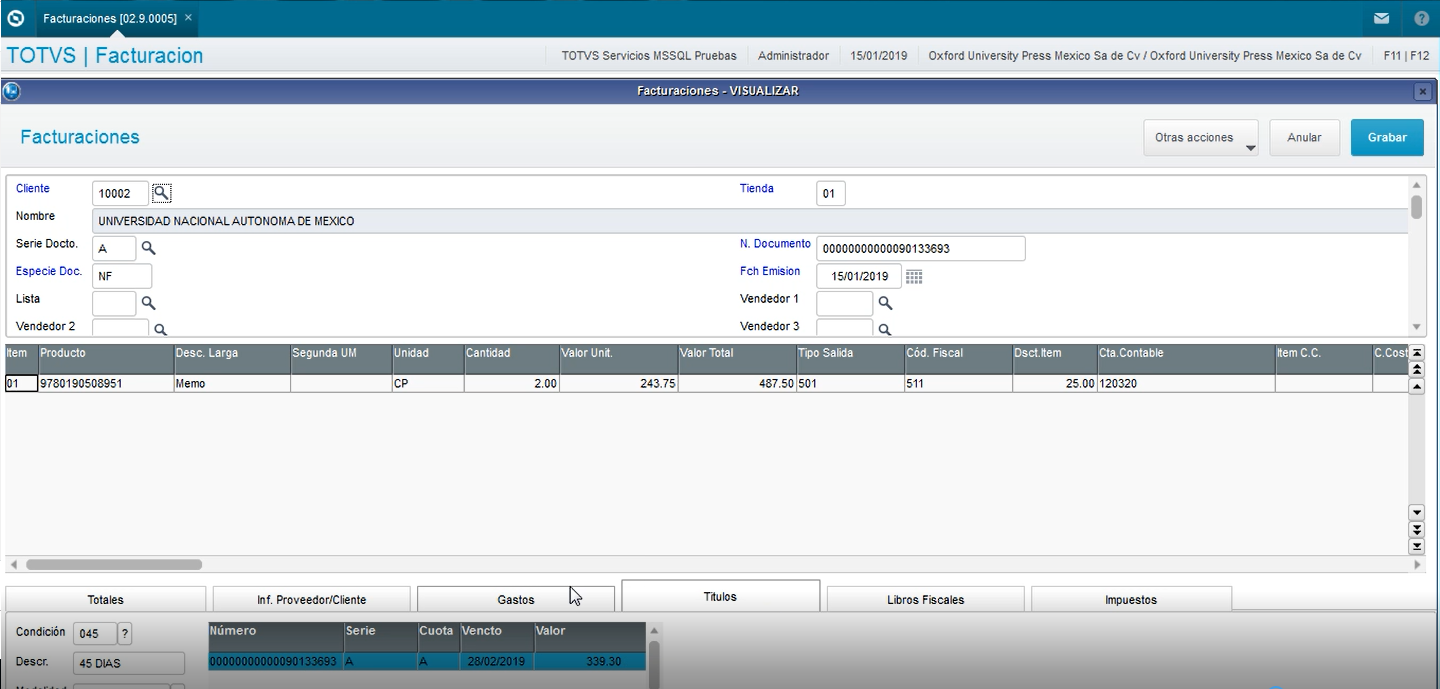Click the VISUALIZAR window round logo icon
The height and width of the screenshot is (689, 1440).
point(12,91)
